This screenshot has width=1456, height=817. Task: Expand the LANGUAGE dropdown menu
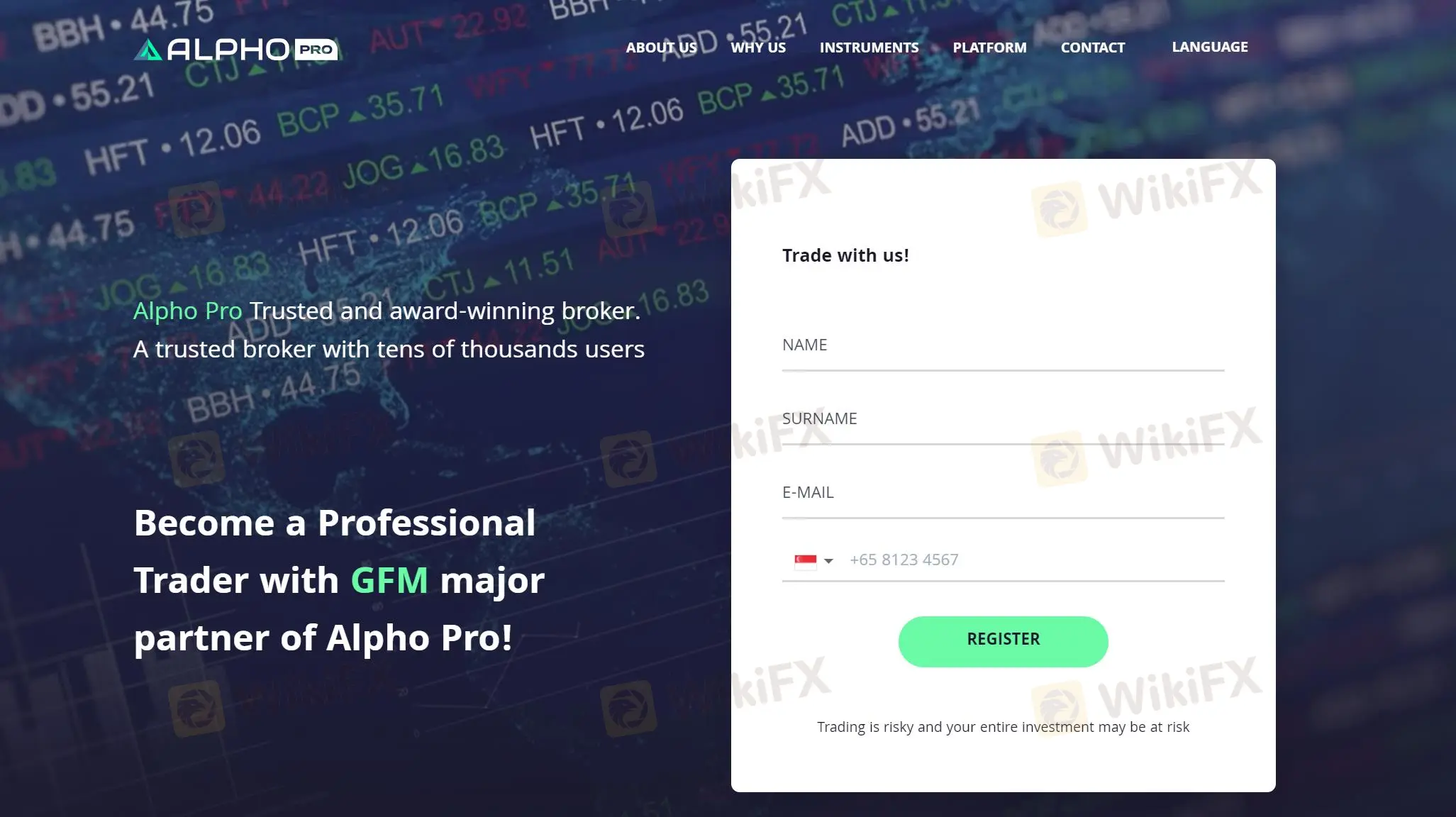coord(1210,47)
